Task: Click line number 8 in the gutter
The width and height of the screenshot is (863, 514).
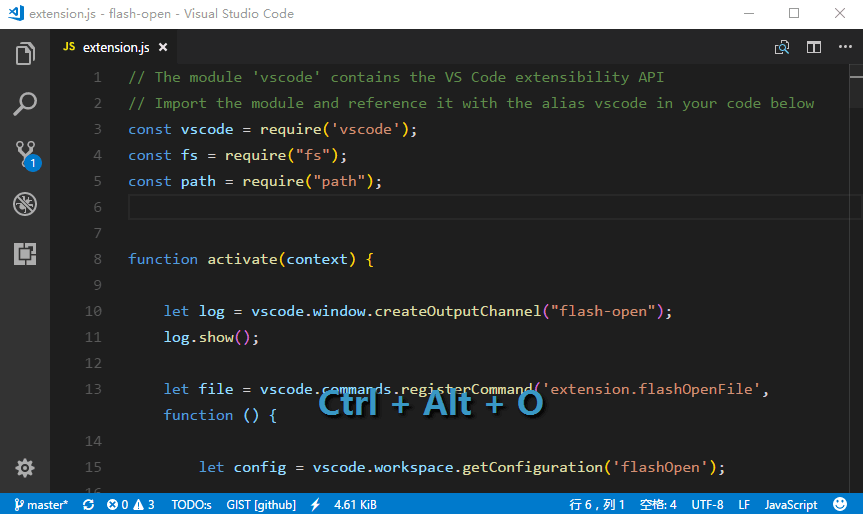Action: coord(97,259)
